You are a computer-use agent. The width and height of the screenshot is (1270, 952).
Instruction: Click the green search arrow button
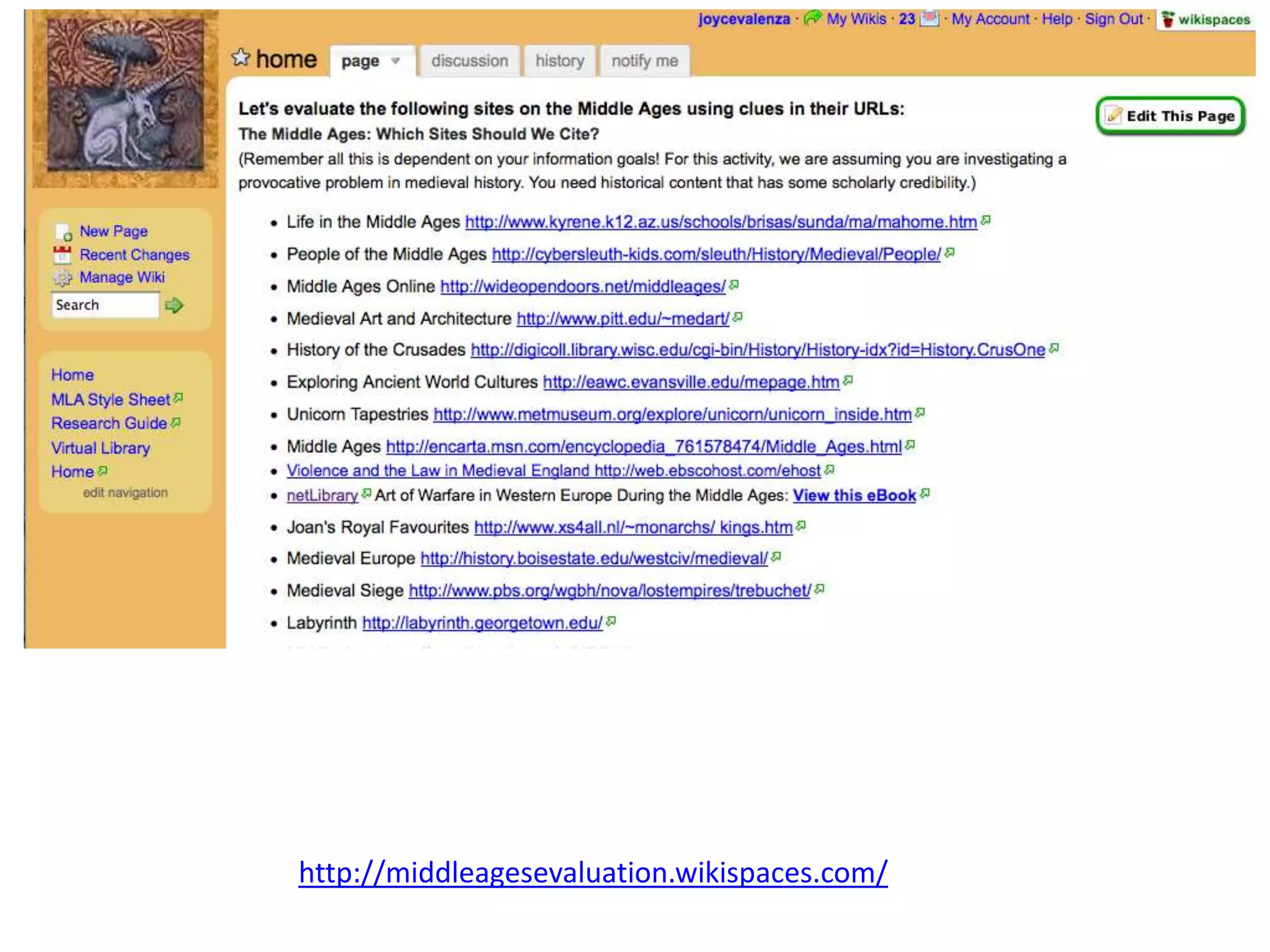[x=174, y=305]
